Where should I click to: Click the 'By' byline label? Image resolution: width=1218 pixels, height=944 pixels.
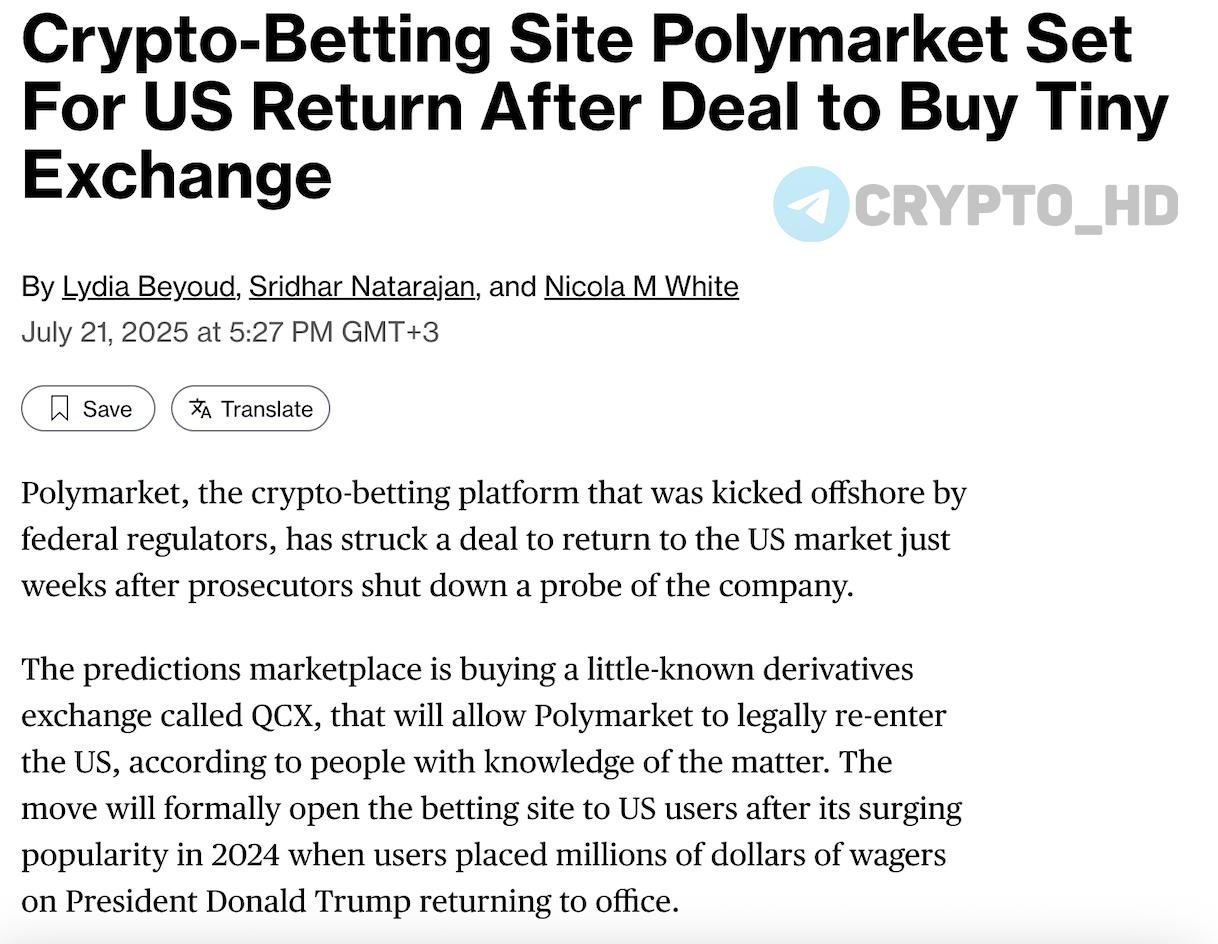(x=38, y=287)
